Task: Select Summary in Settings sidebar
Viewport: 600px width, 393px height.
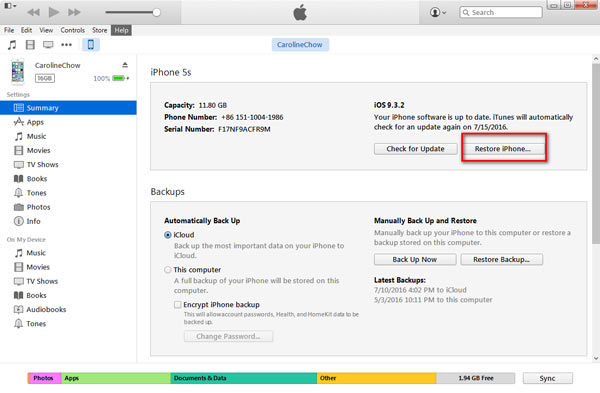Action: pyautogui.click(x=68, y=108)
